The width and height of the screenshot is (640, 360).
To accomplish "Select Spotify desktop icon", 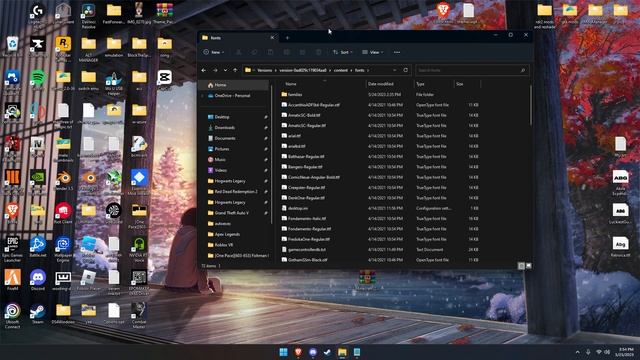I will [x=38, y=80].
